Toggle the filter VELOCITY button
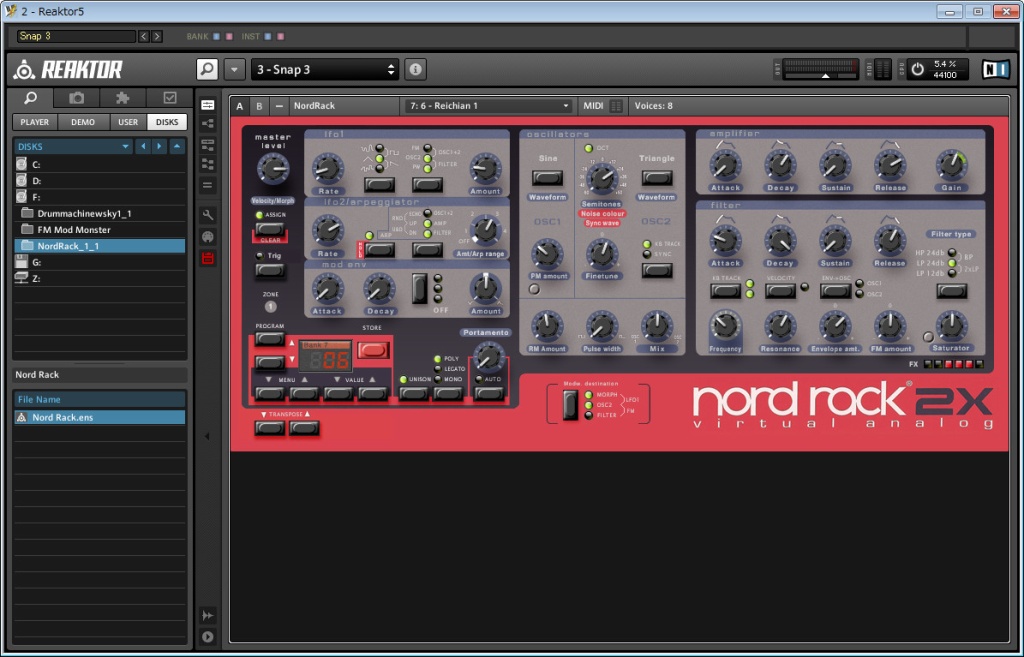Screen dimensions: 1024x657 click(x=780, y=291)
